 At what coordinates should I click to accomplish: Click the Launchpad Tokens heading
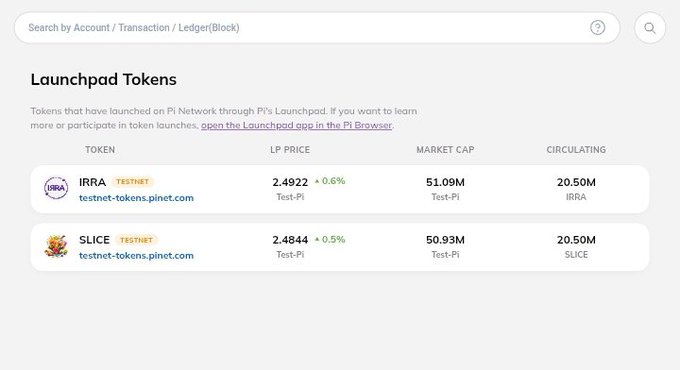tap(104, 80)
